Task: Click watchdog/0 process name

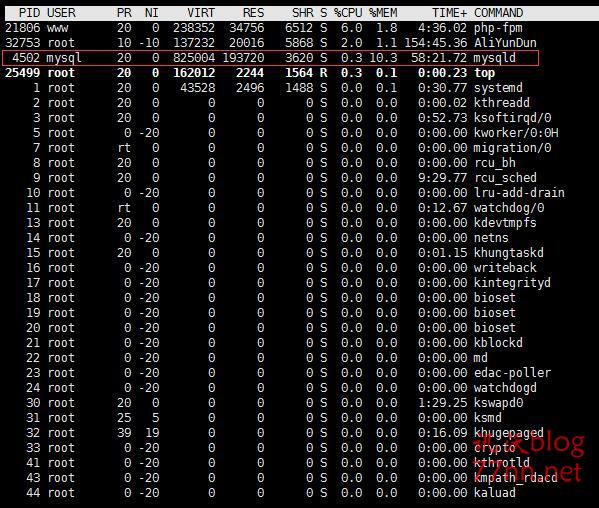Action: (509, 208)
